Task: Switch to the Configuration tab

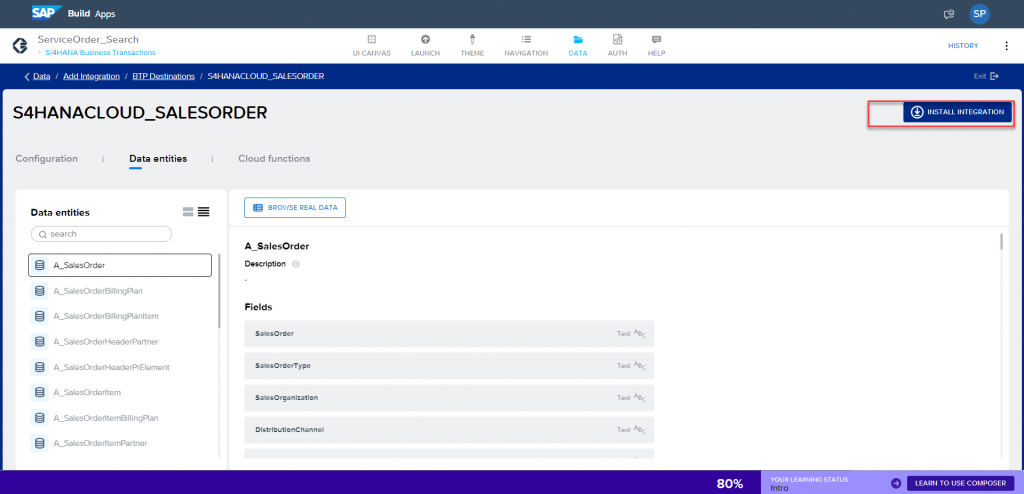Action: coord(46,159)
